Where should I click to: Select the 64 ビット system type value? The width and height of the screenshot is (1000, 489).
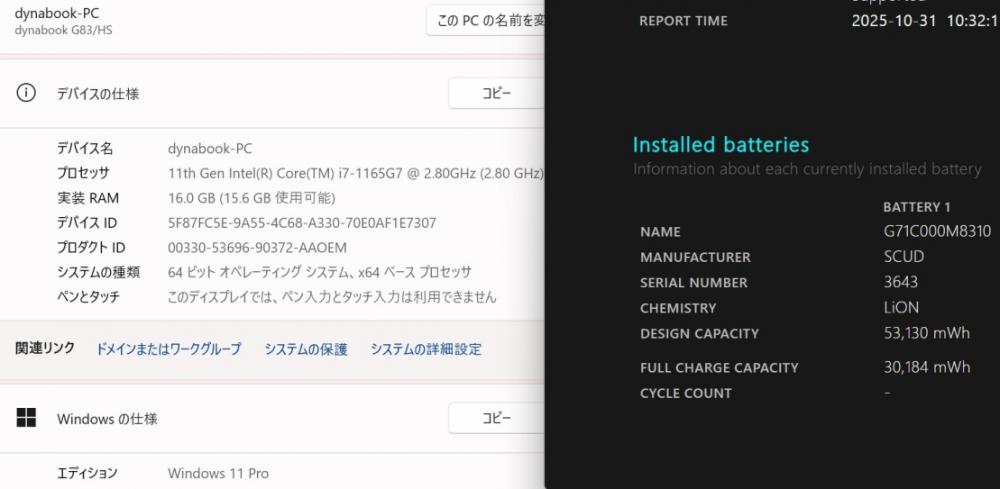coord(320,272)
